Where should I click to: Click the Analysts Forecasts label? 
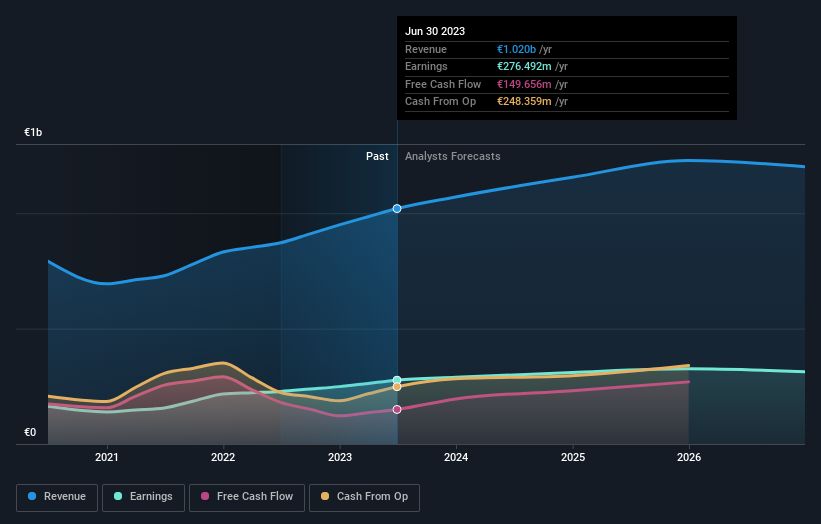click(452, 156)
